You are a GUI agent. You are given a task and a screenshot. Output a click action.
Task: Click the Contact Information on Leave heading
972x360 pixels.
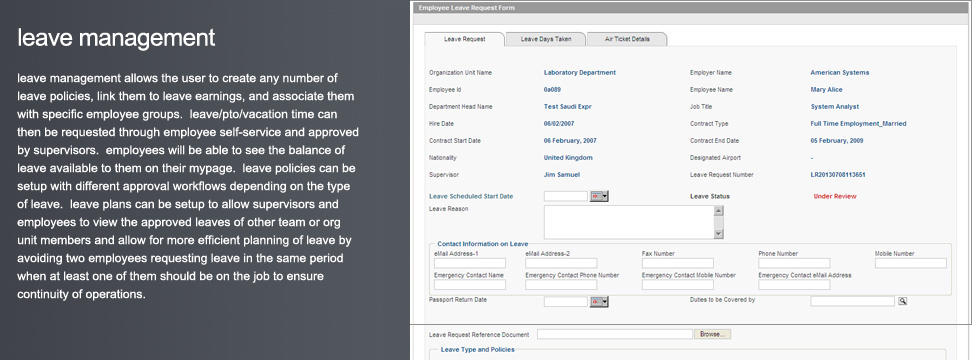[x=482, y=244]
